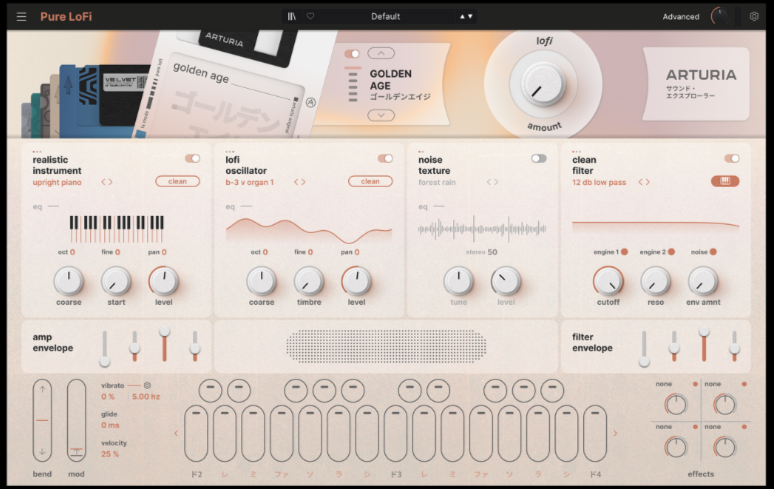Viewport: 774px width, 489px height.
Task: Click the filter cutoff knob
Action: coord(608,281)
